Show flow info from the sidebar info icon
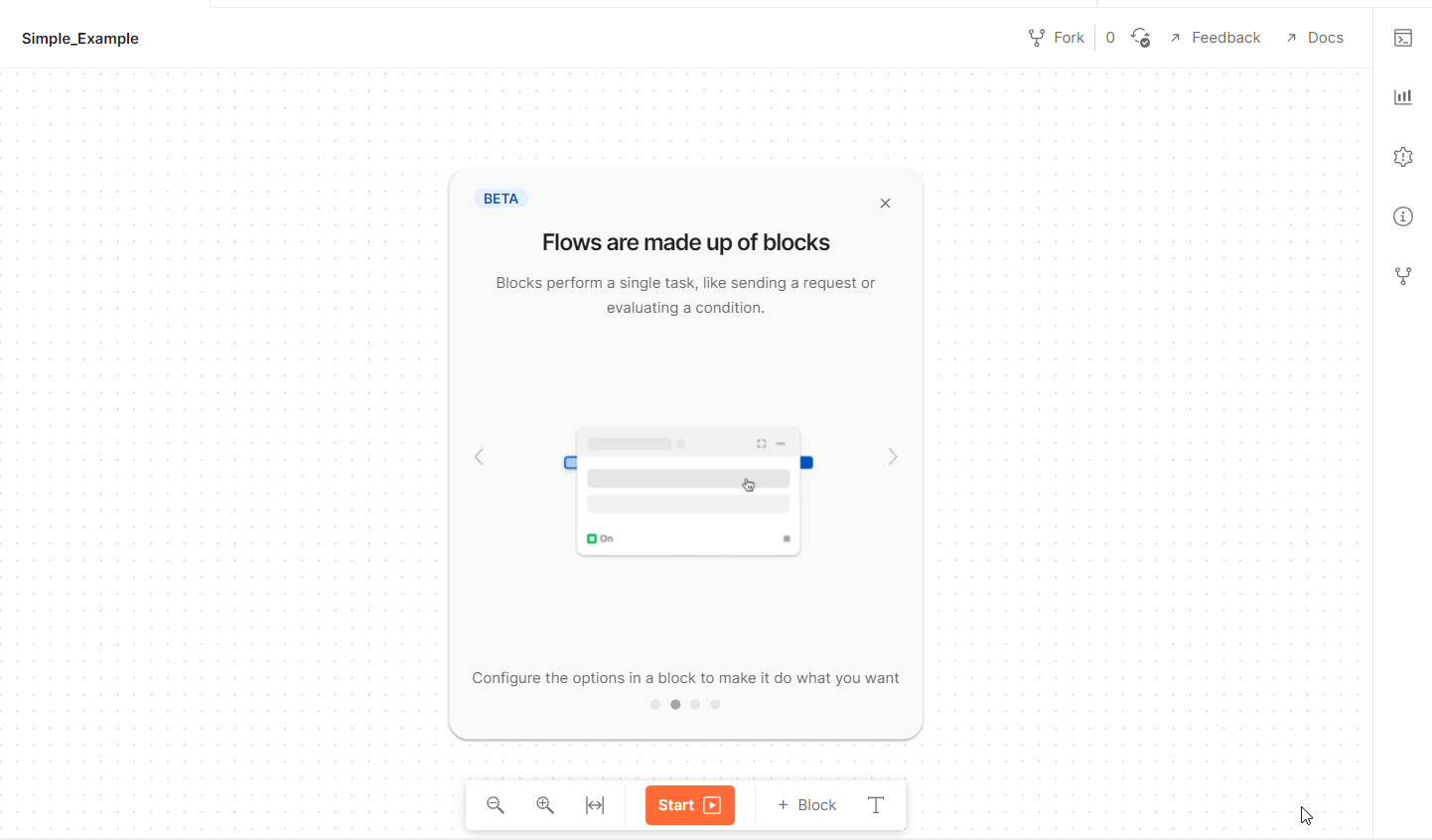 tap(1403, 216)
